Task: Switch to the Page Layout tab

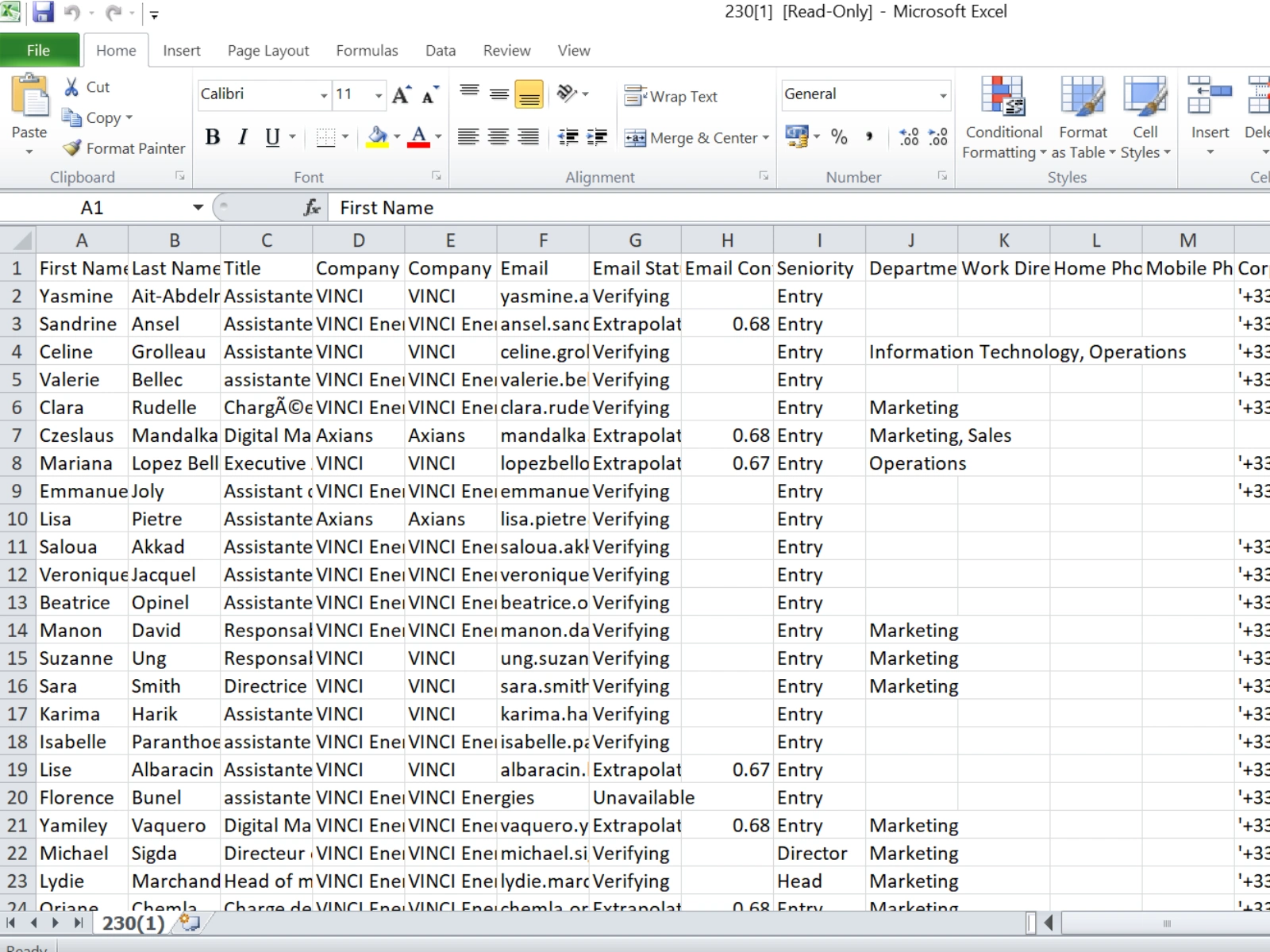Action: 268,51
